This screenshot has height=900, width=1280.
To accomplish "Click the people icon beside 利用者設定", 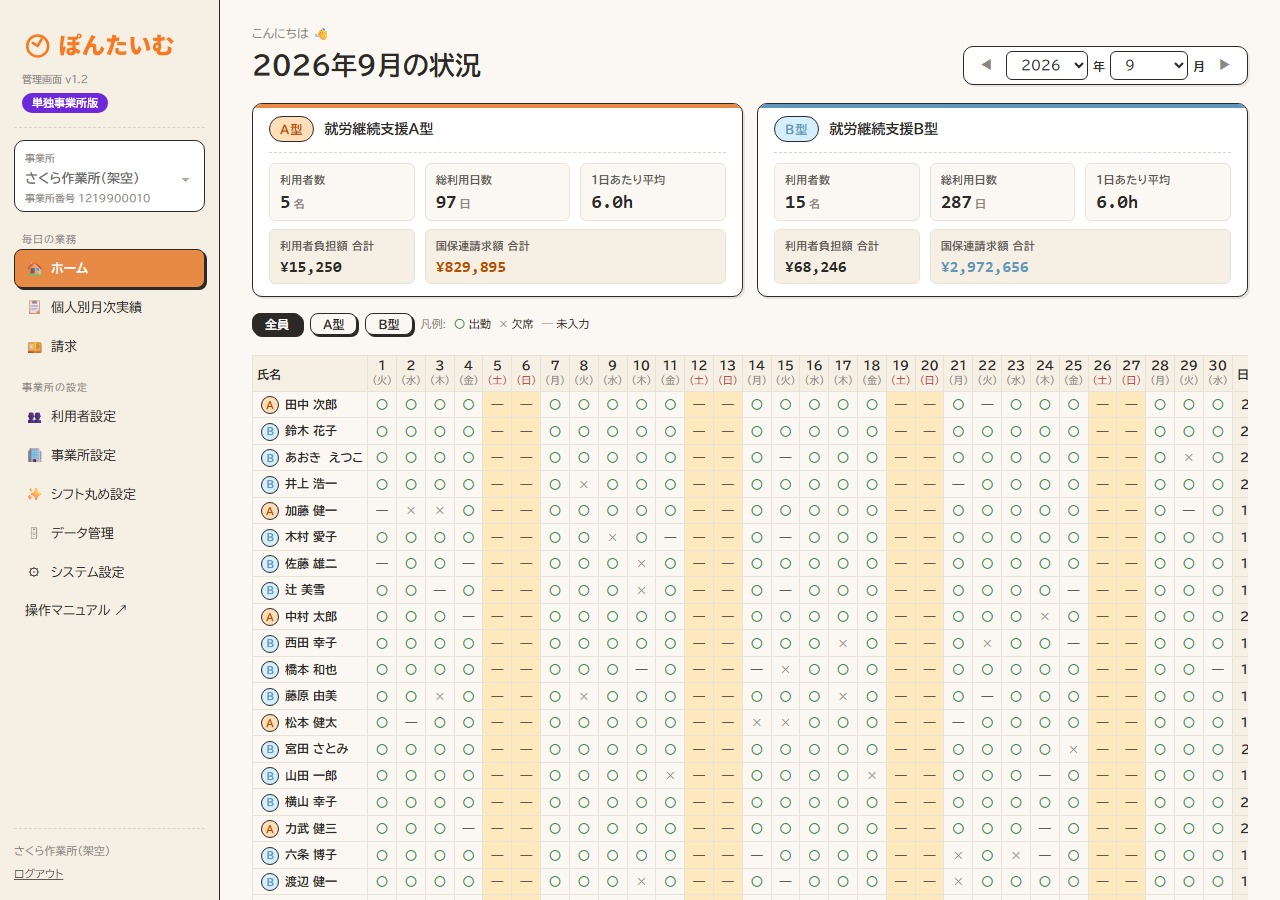I will coord(34,417).
